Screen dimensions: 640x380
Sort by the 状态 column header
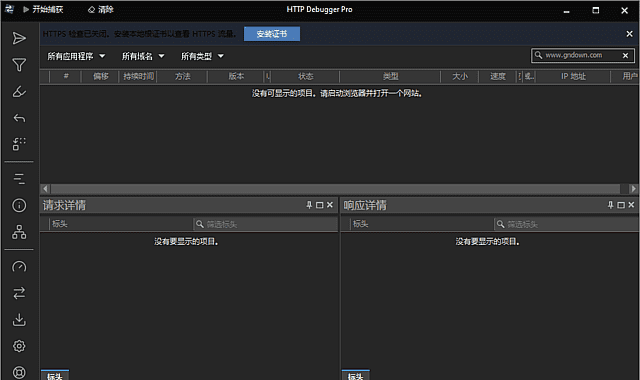tap(305, 76)
